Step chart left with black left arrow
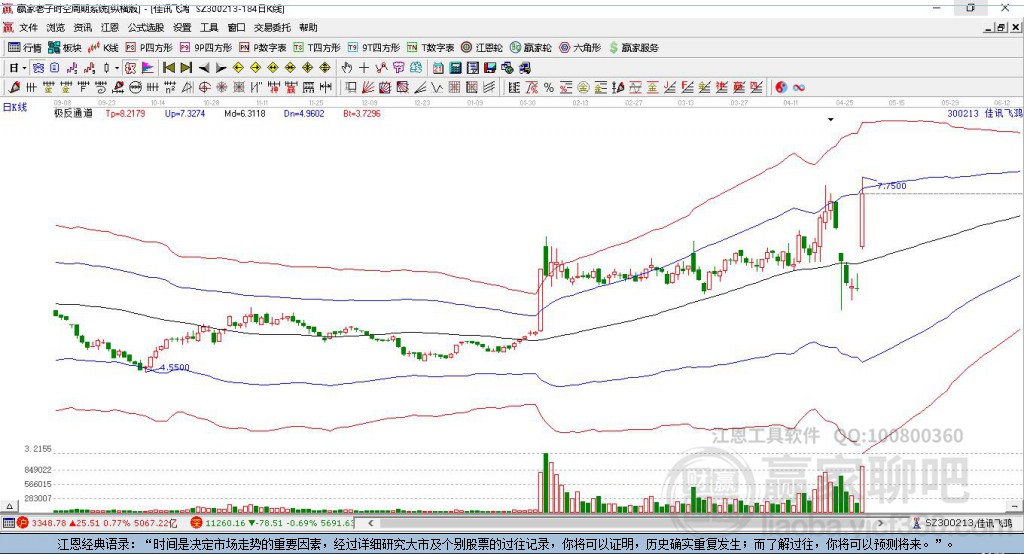This screenshot has height=554, width=1024. coord(204,68)
